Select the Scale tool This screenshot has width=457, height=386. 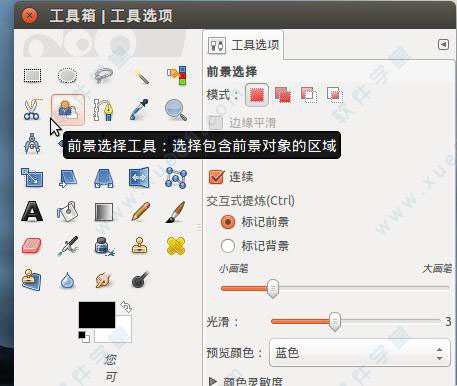pyautogui.click(x=32, y=177)
